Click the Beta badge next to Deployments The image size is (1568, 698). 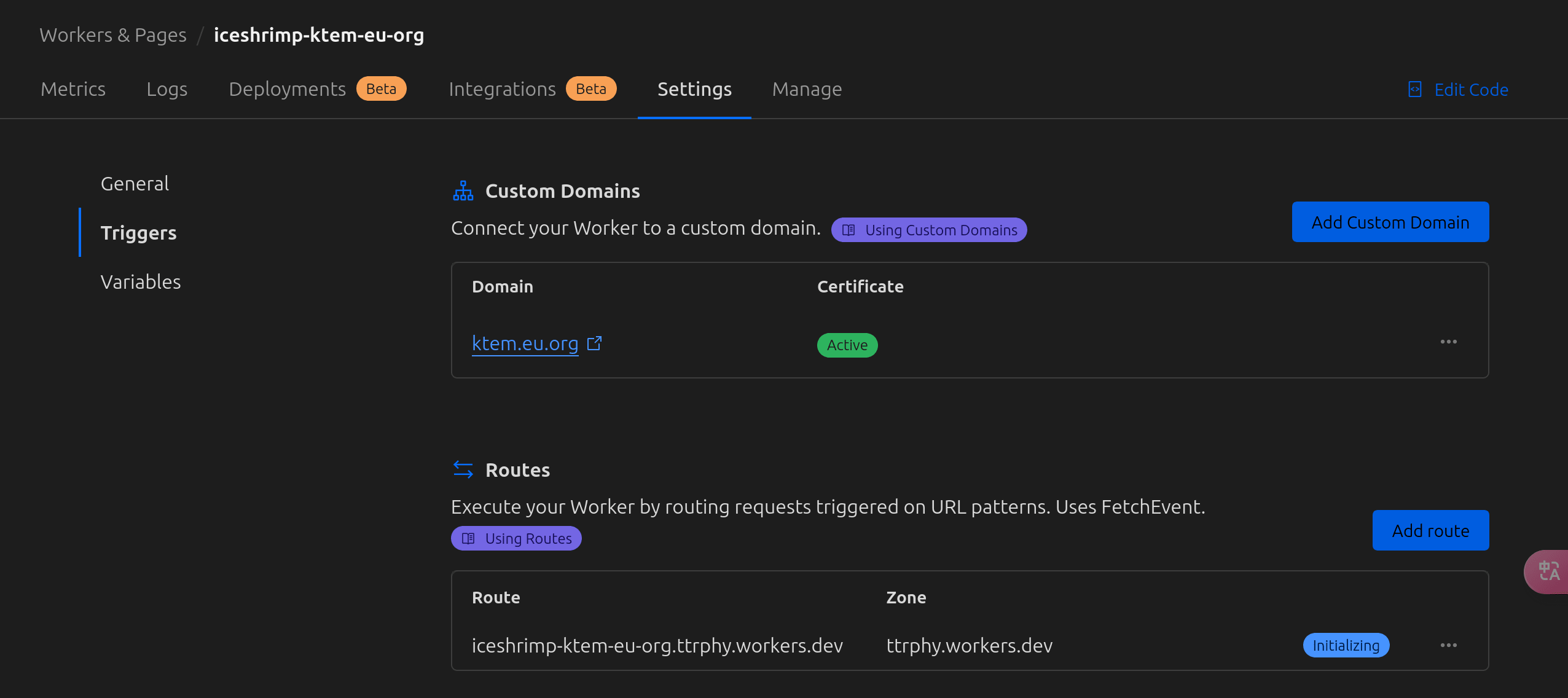click(382, 88)
